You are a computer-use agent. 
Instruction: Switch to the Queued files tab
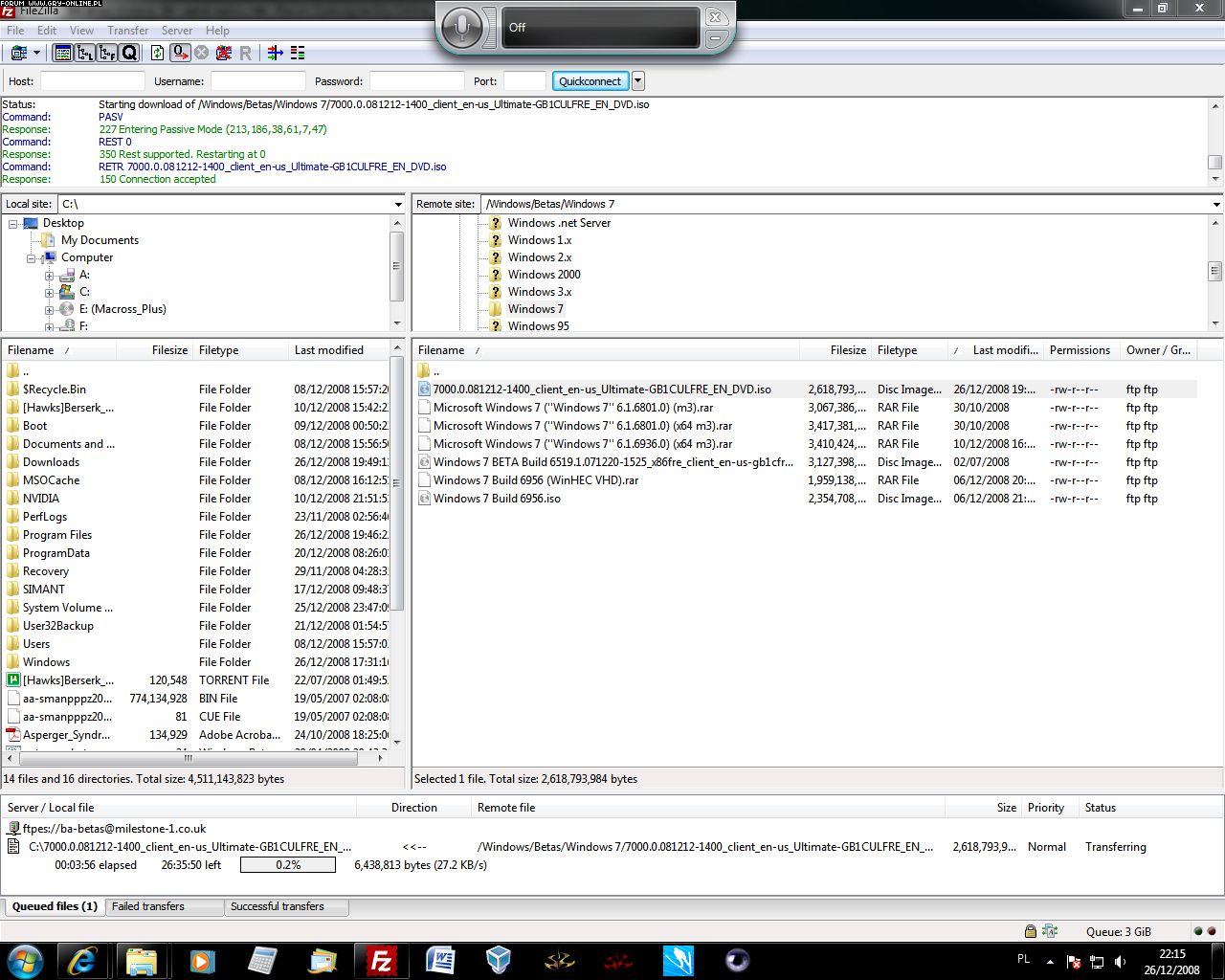55,906
